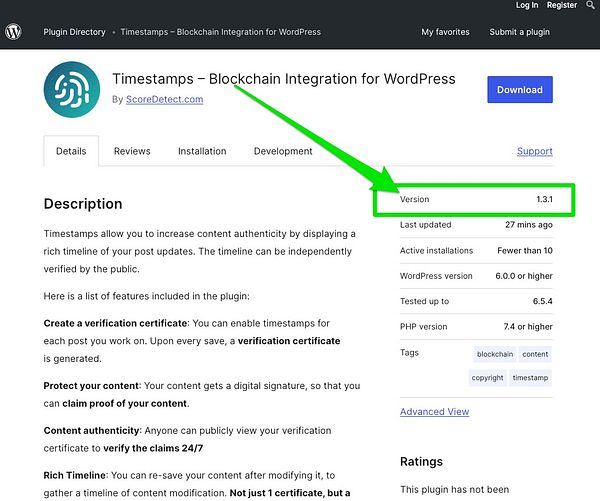
Task: Click '27 mins ago' value
Action: 529,225
